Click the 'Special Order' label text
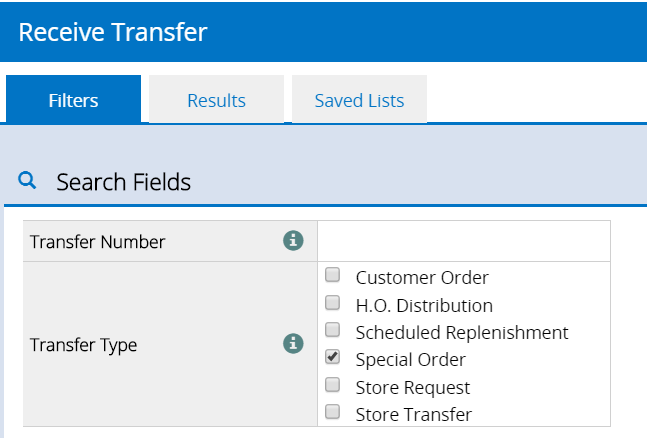 point(410,359)
